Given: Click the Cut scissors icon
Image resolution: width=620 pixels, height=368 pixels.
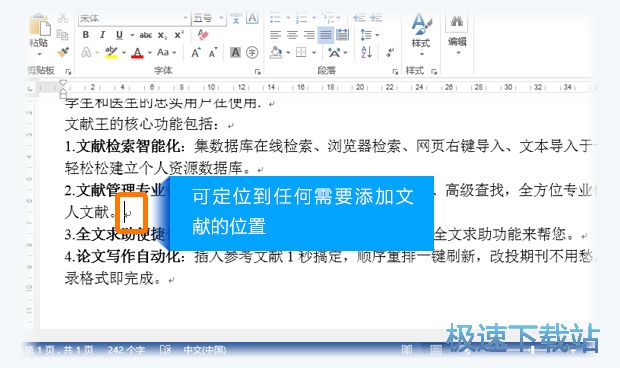Looking at the screenshot, I should (x=63, y=18).
